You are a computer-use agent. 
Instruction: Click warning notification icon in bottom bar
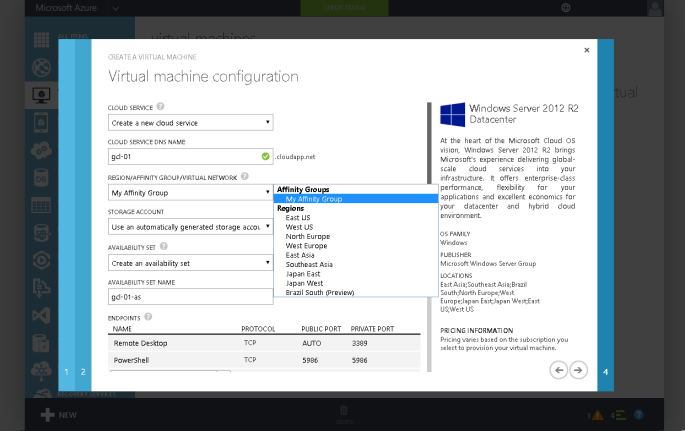click(x=597, y=415)
